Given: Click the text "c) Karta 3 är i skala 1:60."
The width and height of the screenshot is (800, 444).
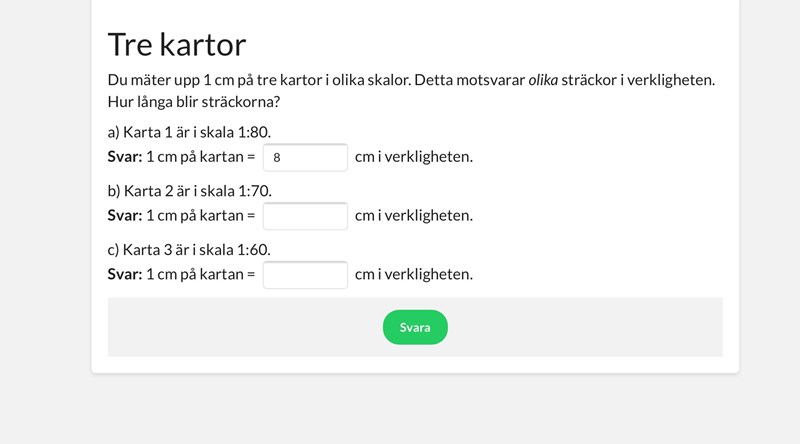Looking at the screenshot, I should click(x=189, y=249).
